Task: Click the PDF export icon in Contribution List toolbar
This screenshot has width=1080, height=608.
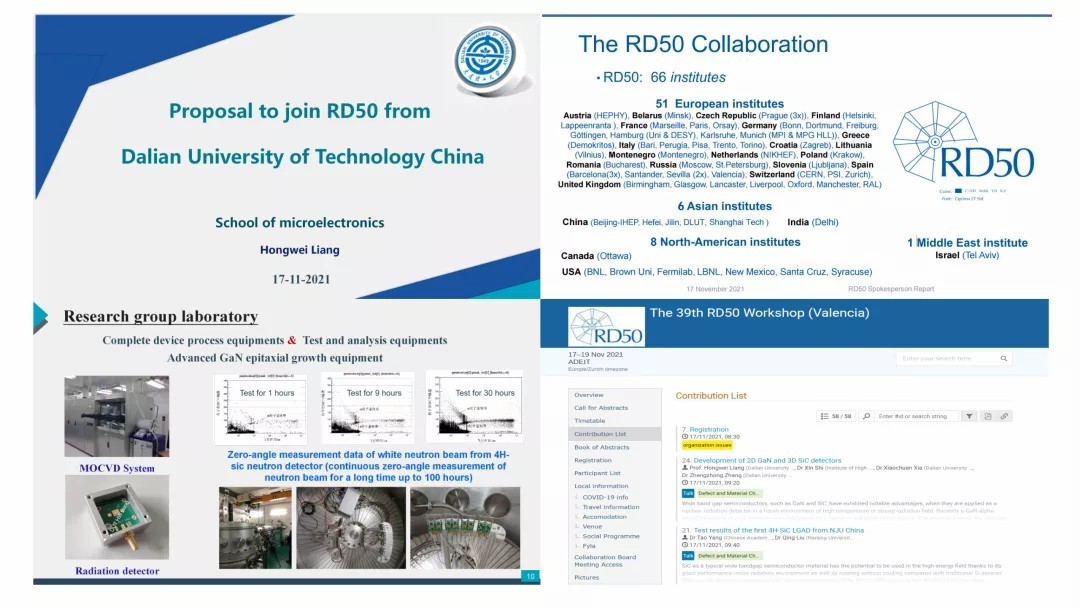Action: (x=987, y=416)
